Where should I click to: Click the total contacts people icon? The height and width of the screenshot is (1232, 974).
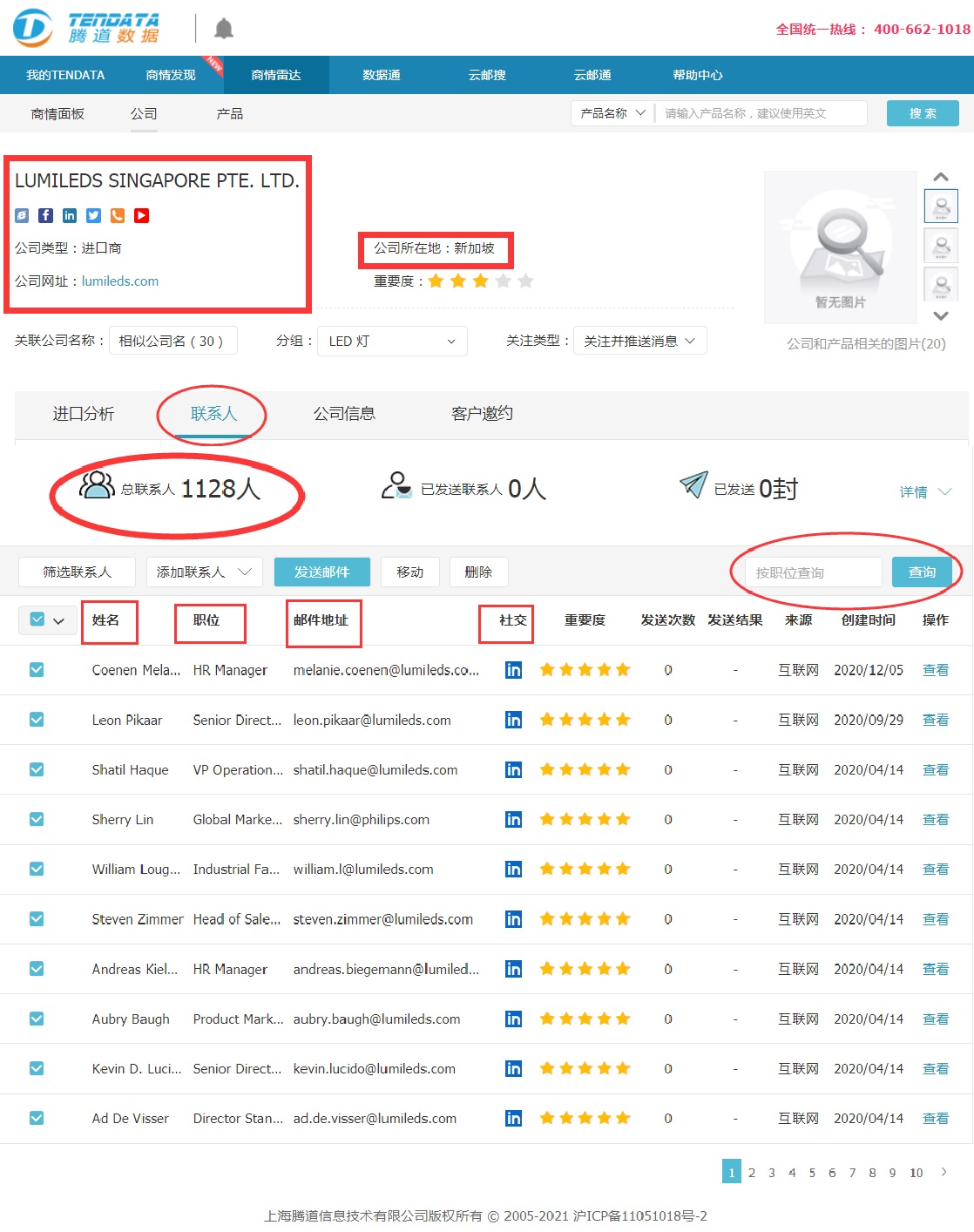point(97,484)
